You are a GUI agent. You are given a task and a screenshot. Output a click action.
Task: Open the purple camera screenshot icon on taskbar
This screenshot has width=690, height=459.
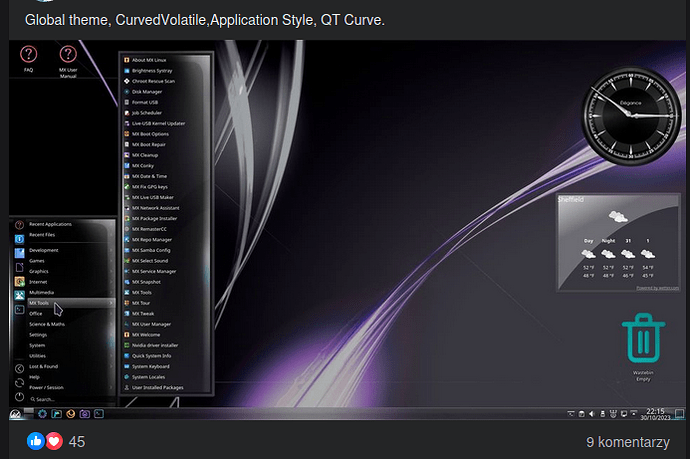pos(84,414)
